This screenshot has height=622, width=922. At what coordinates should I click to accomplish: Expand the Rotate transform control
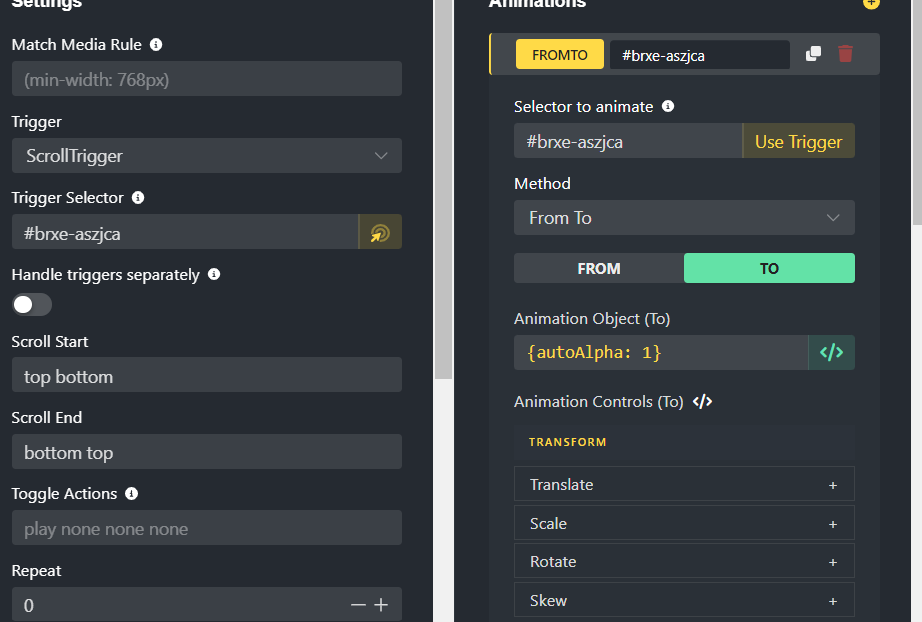click(x=684, y=562)
